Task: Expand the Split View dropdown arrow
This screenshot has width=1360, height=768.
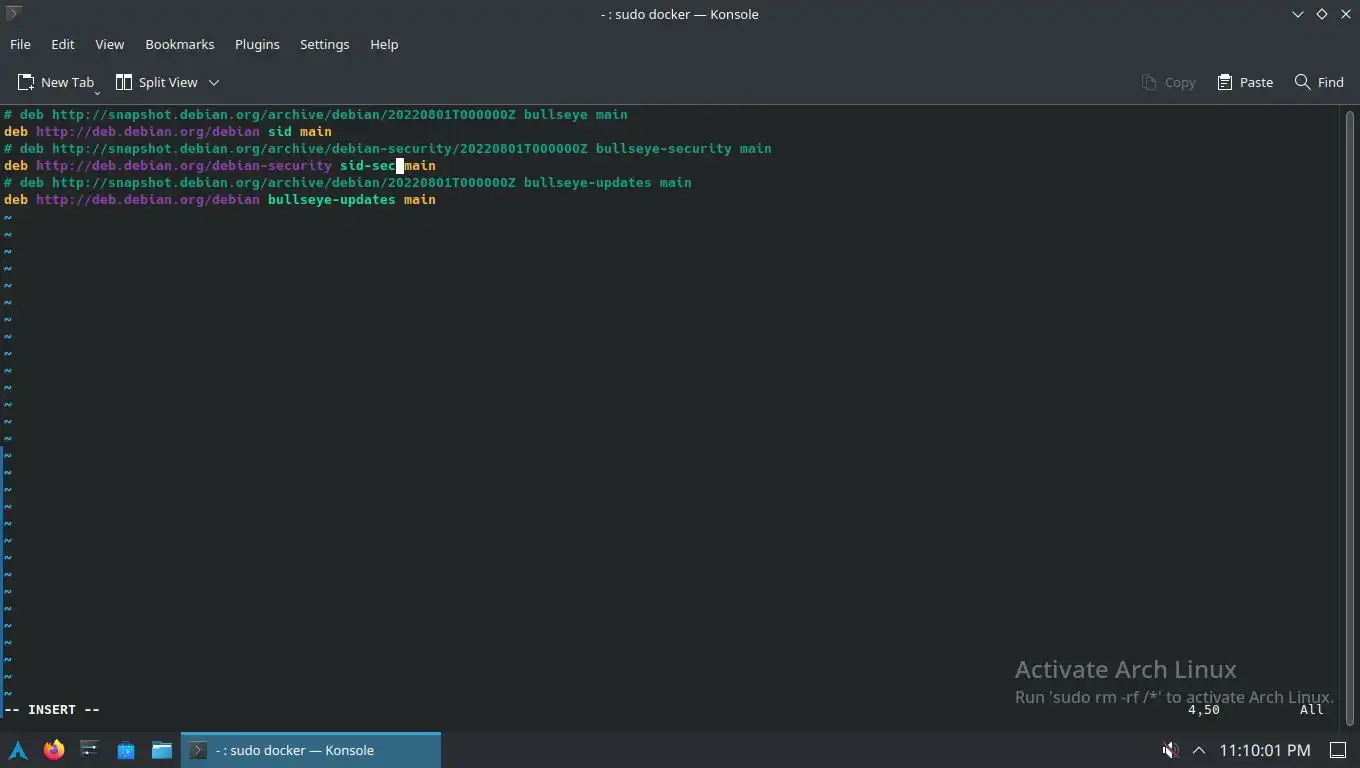Action: 214,82
